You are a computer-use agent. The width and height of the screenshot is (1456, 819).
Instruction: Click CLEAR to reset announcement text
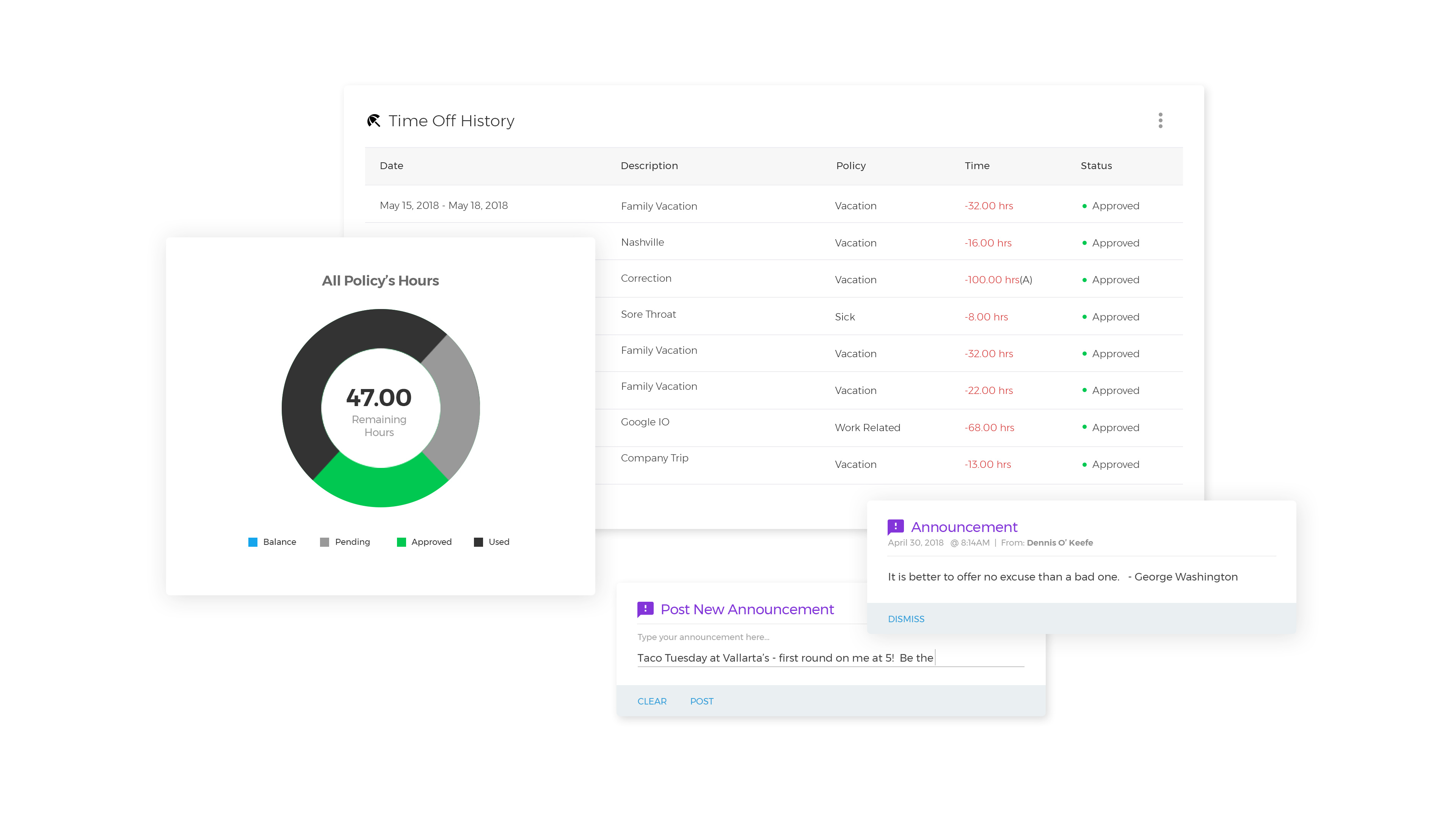652,701
